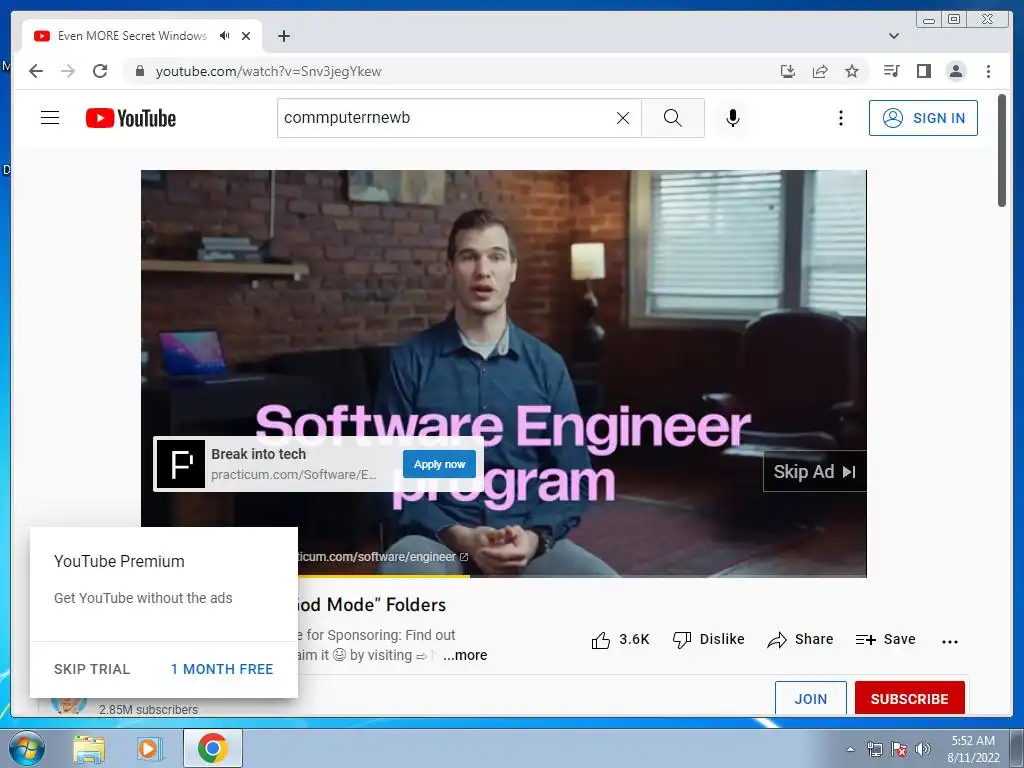Open Chrome share page icon
1024x768 pixels.
[x=820, y=71]
